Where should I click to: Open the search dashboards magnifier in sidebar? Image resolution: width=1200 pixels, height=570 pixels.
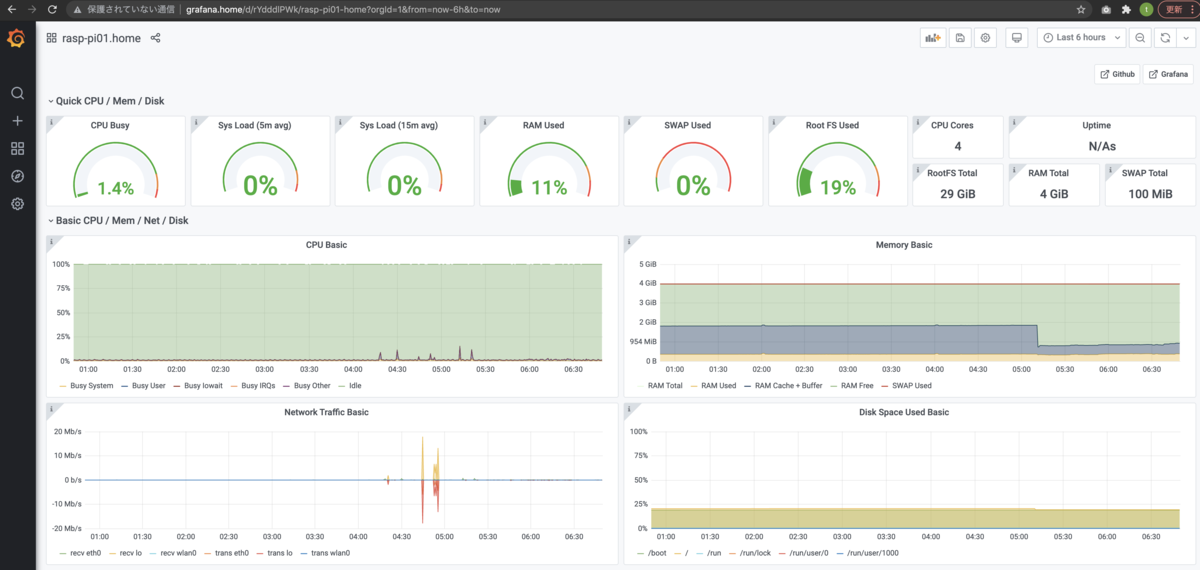click(17, 93)
